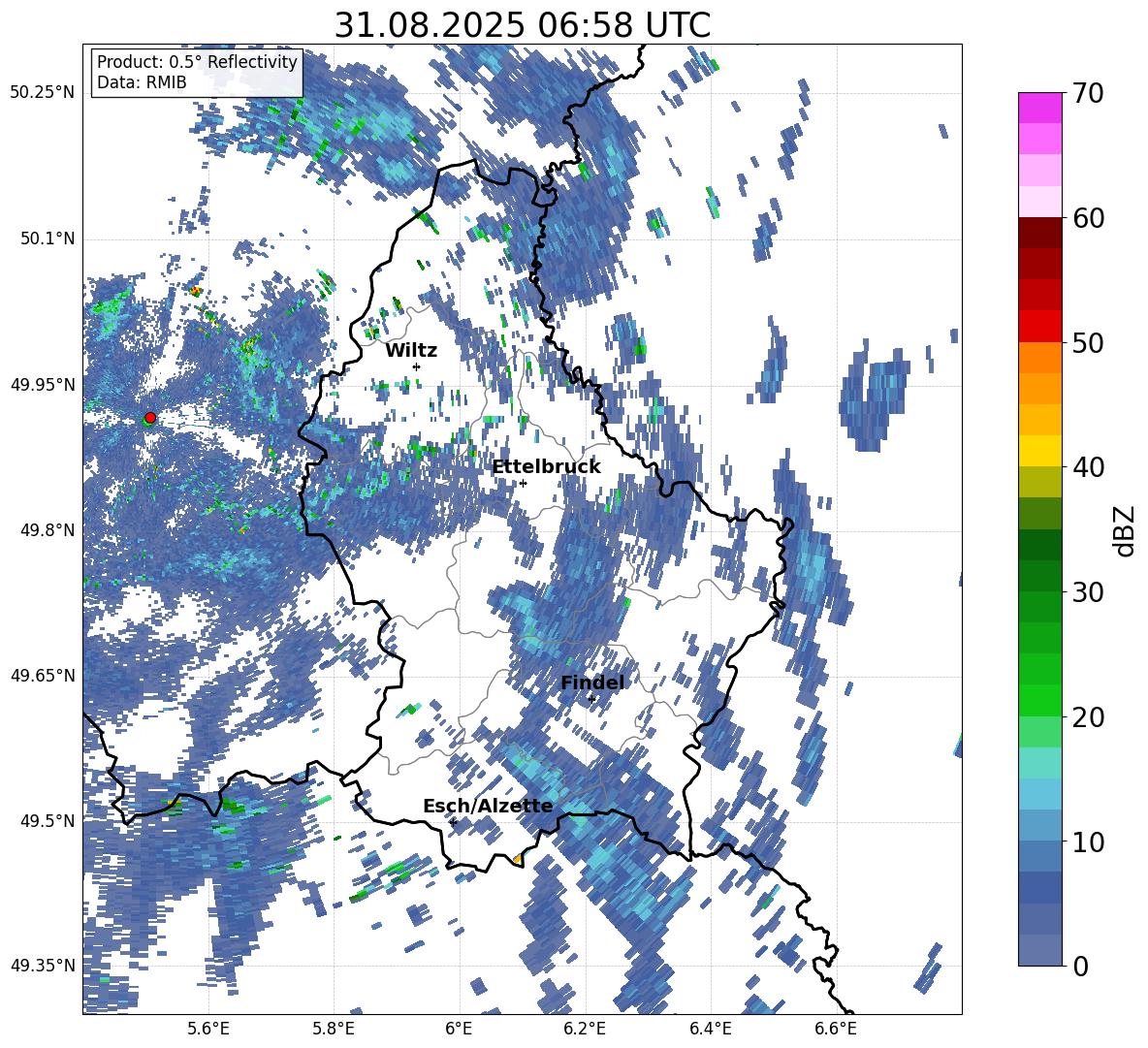The width and height of the screenshot is (1148, 1048).
Task: Click the 5.8°E longitude label
Action: [x=334, y=1029]
